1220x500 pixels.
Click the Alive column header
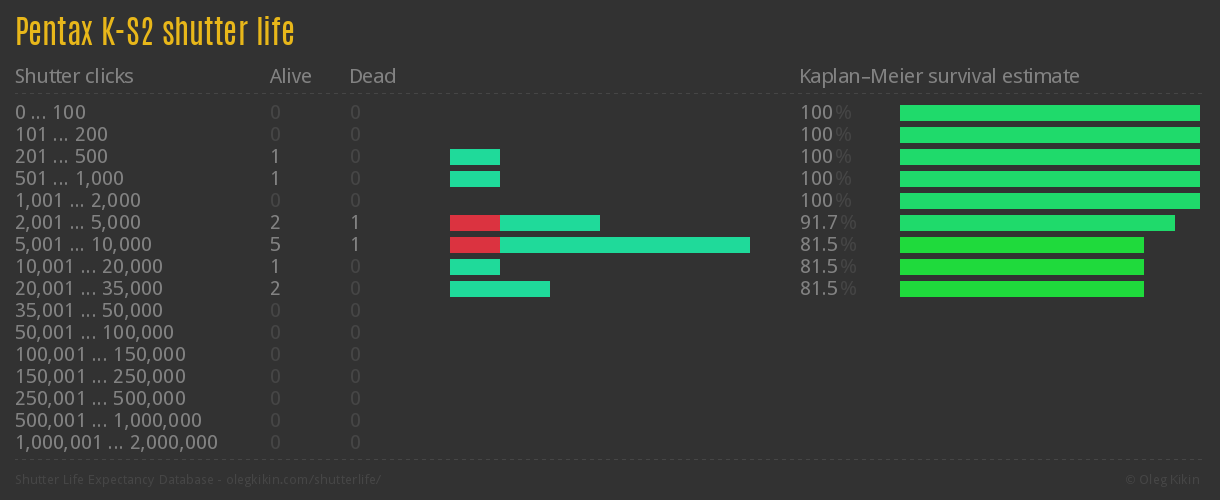291,76
